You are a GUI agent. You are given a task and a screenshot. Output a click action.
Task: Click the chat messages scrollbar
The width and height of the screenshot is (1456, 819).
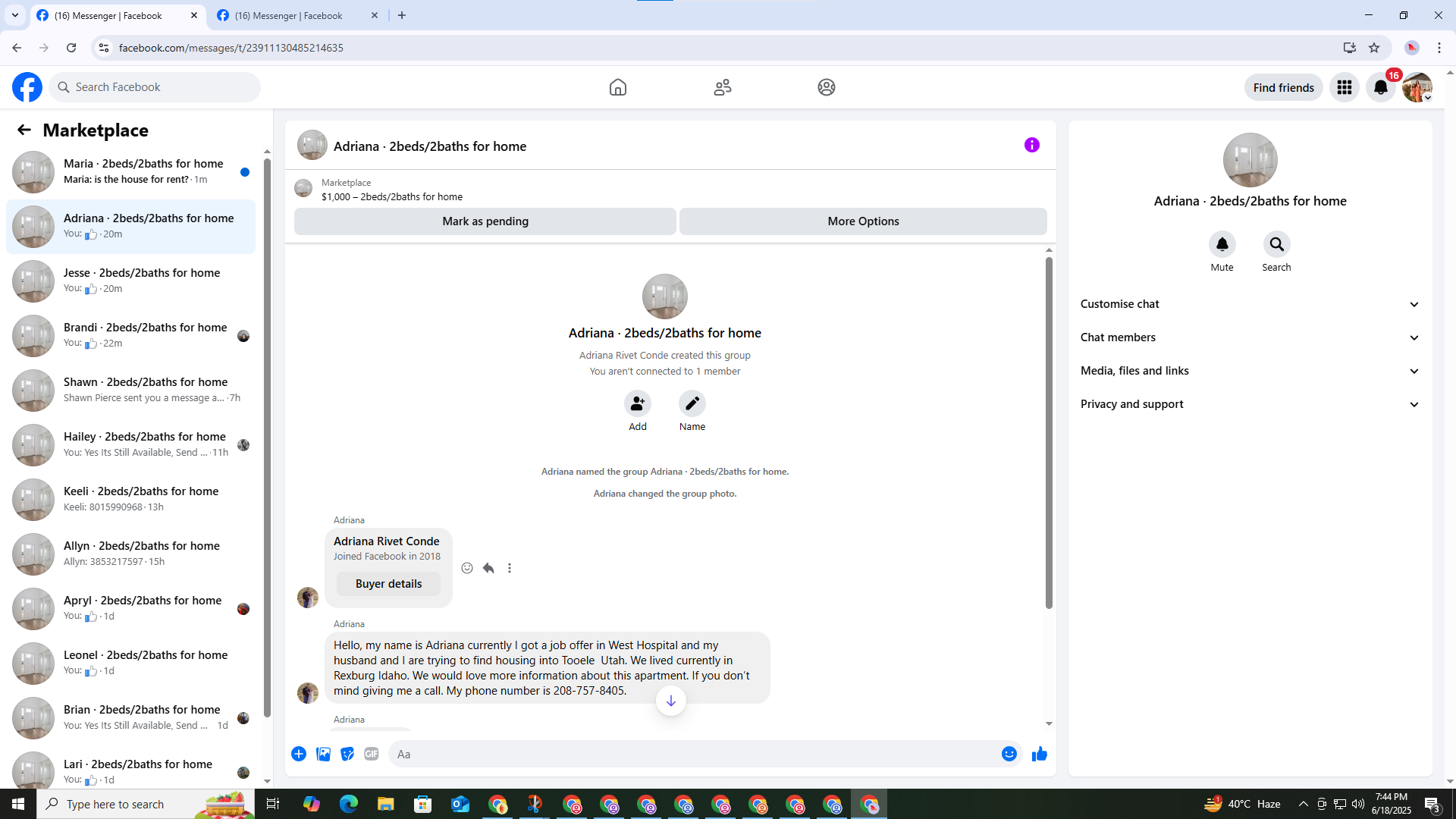coord(1049,432)
